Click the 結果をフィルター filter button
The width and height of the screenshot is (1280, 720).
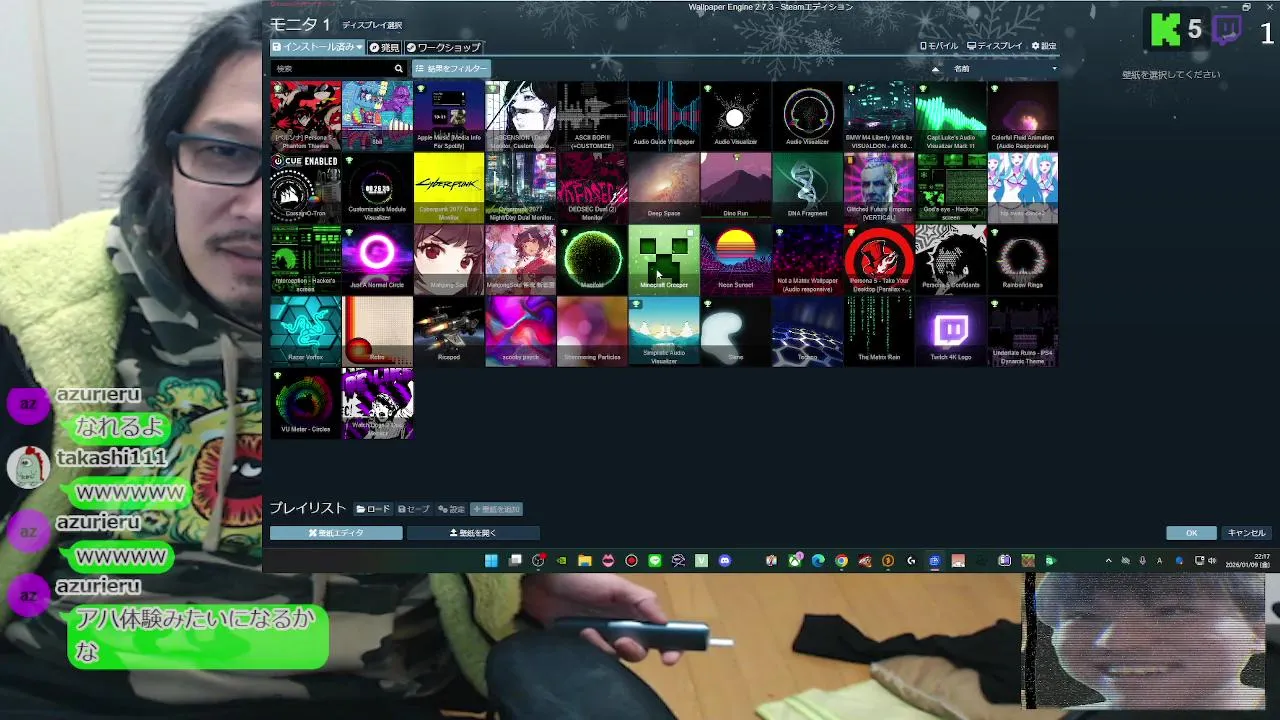point(451,69)
